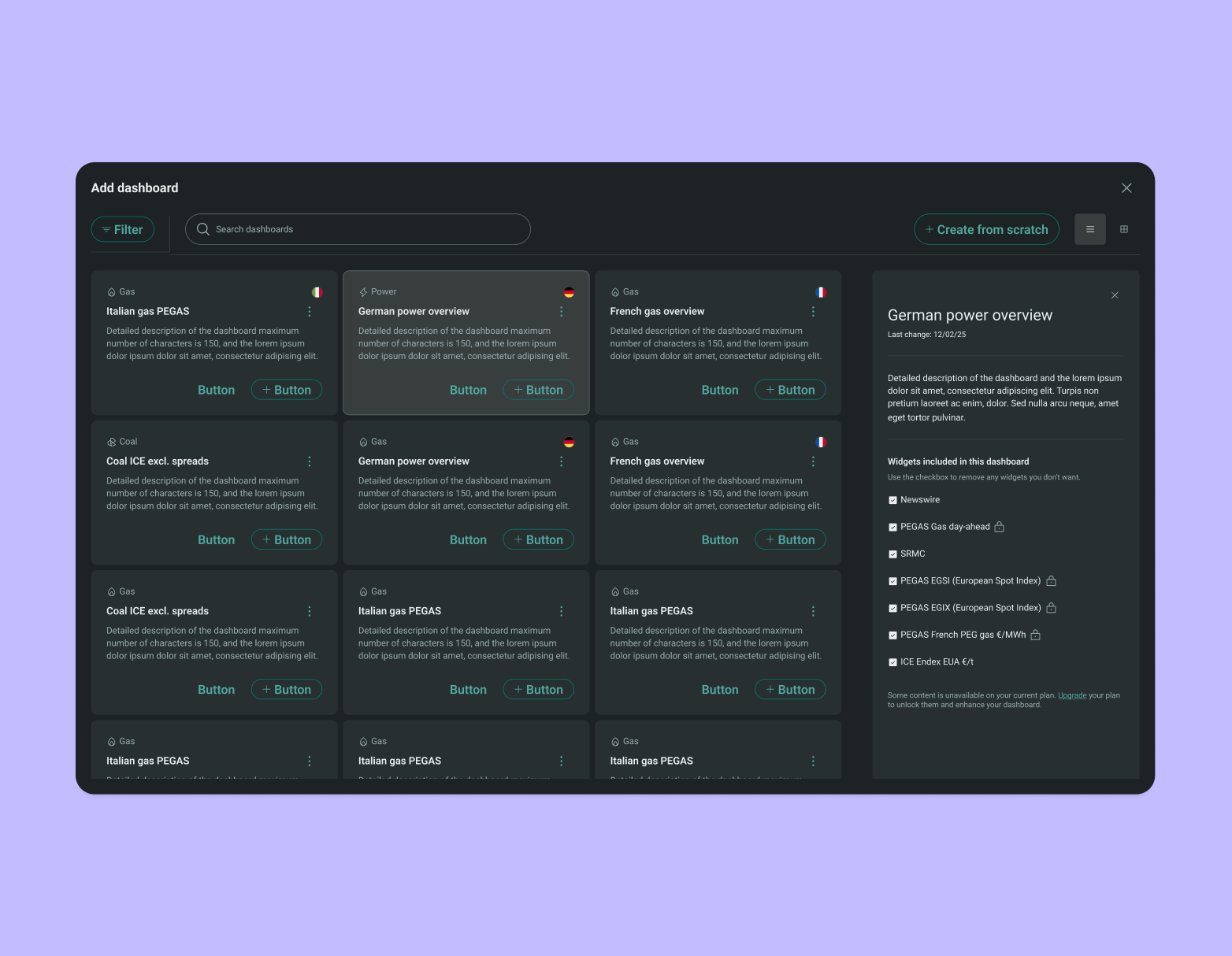Follow the Upgrade plan link
Screen dimensions: 1232x956
(x=1071, y=695)
